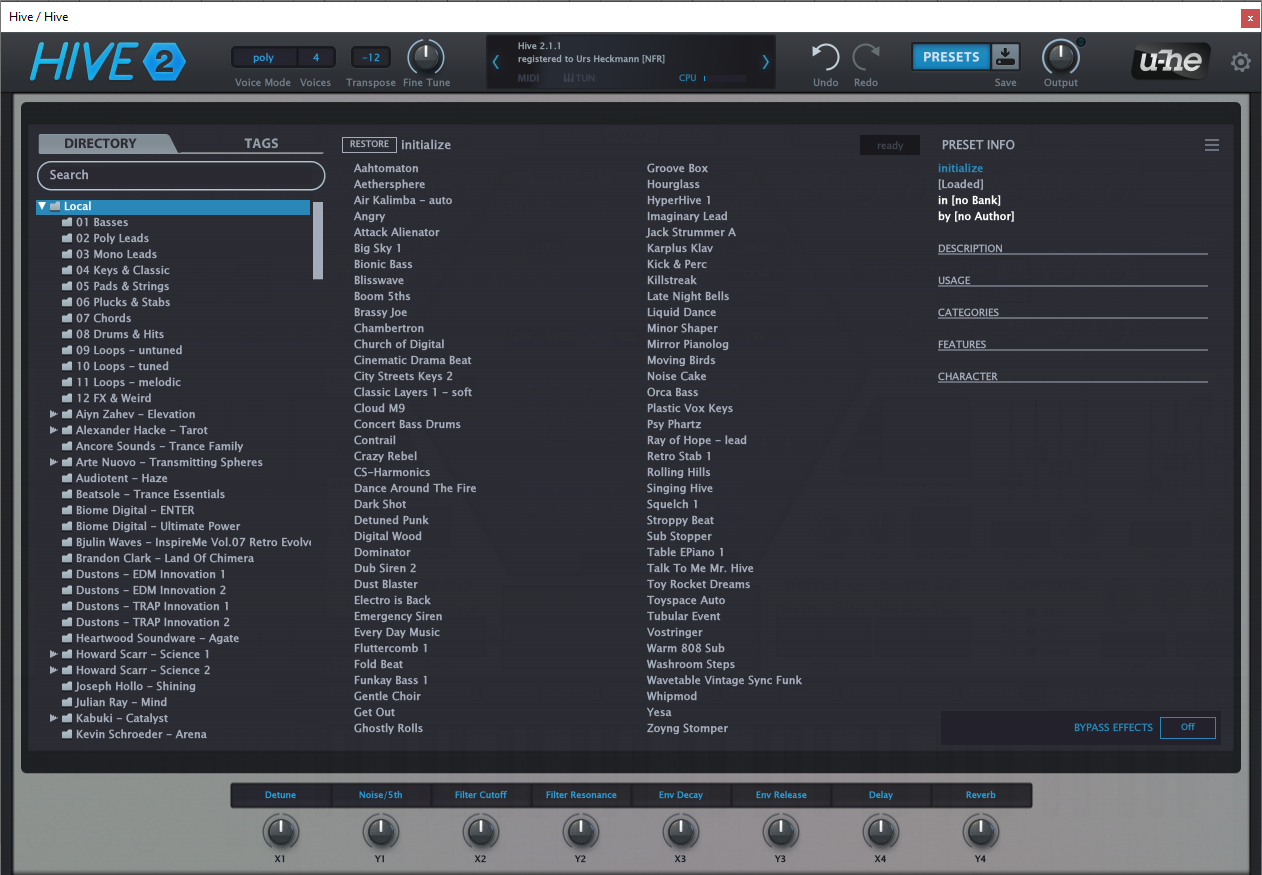
Task: Toggle the PRESETS browser button
Action: [x=951, y=57]
